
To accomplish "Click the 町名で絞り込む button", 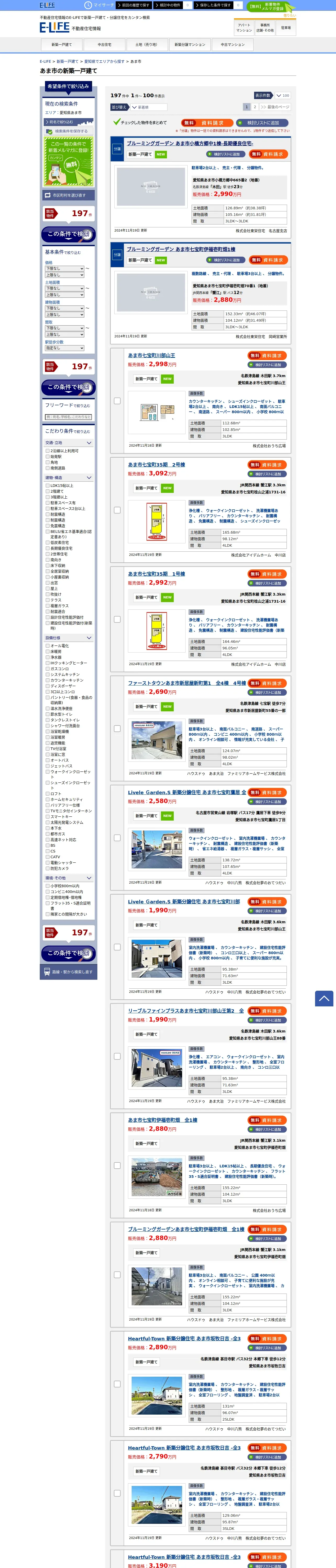I will pyautogui.click(x=68, y=122).
